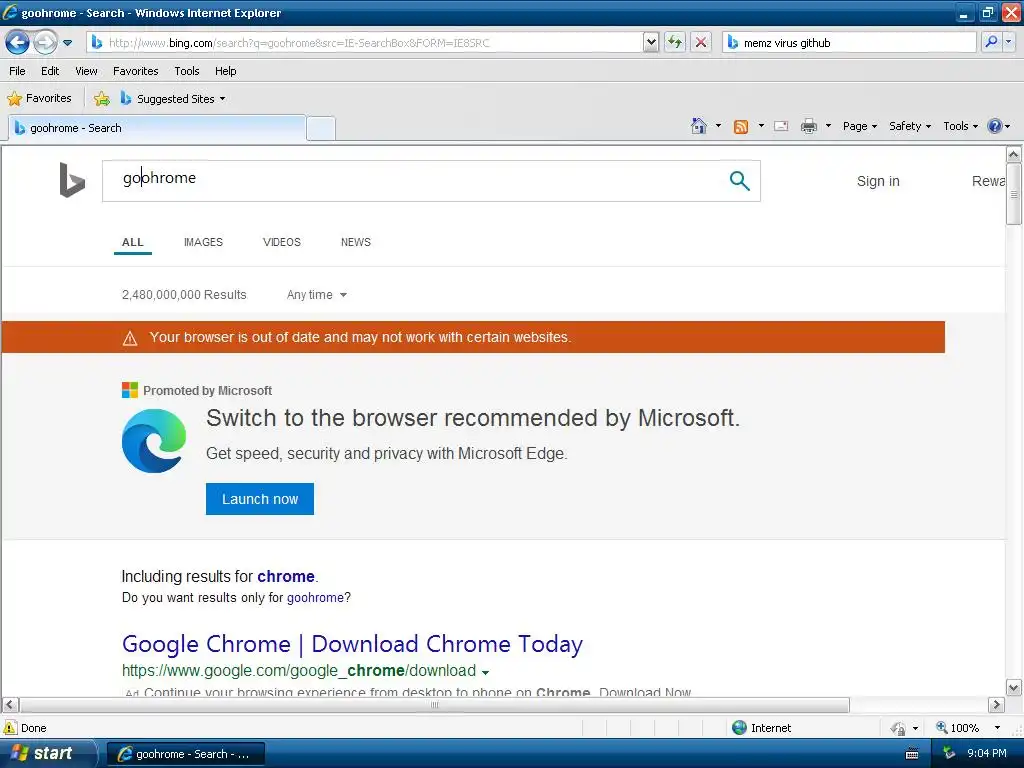Open the Page command bar menu

[859, 126]
